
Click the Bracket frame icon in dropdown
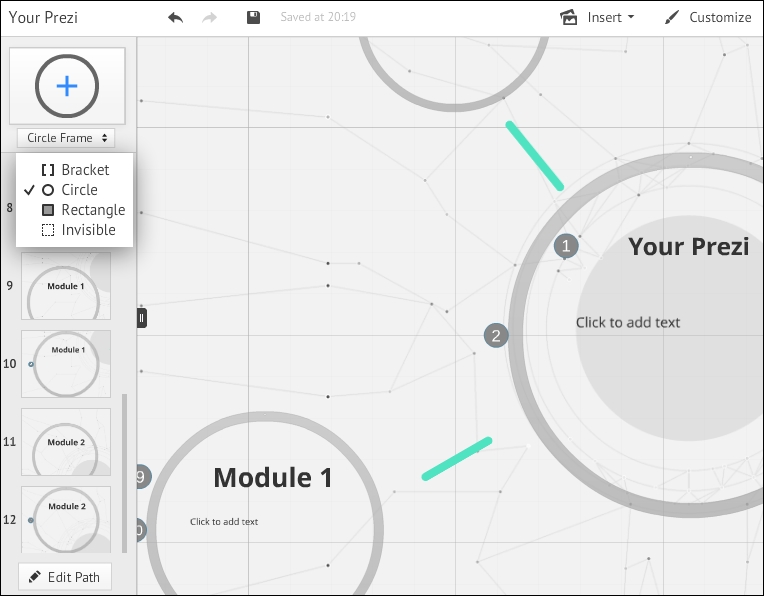point(48,170)
